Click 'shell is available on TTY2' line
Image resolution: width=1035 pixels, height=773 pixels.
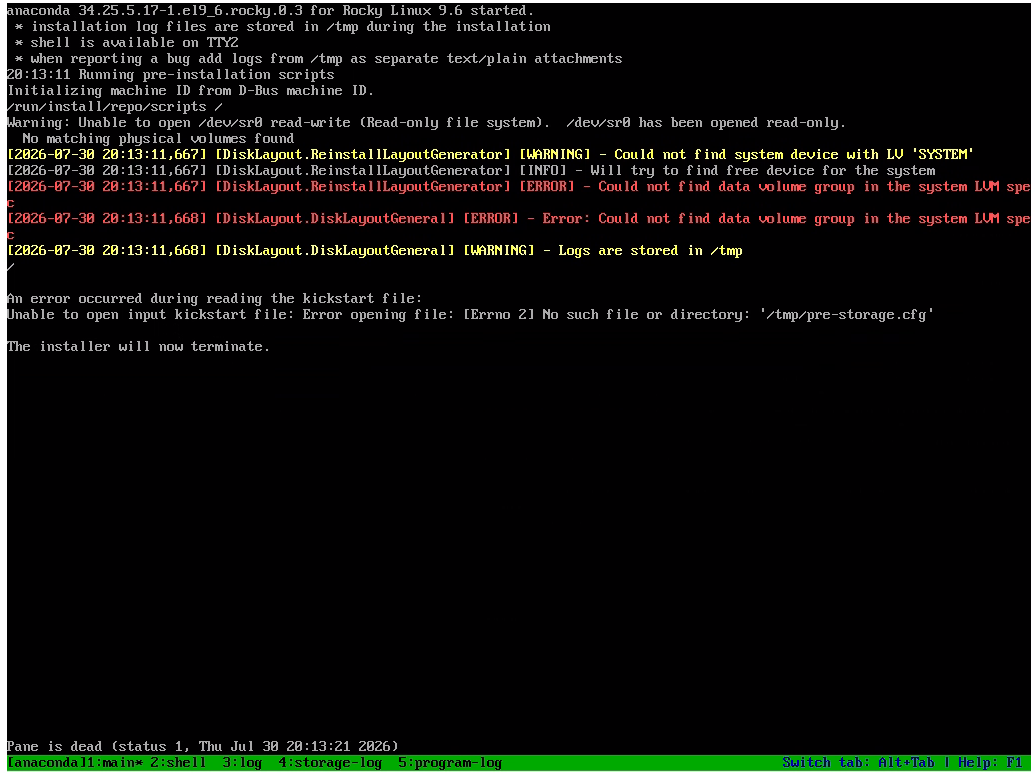(127, 42)
